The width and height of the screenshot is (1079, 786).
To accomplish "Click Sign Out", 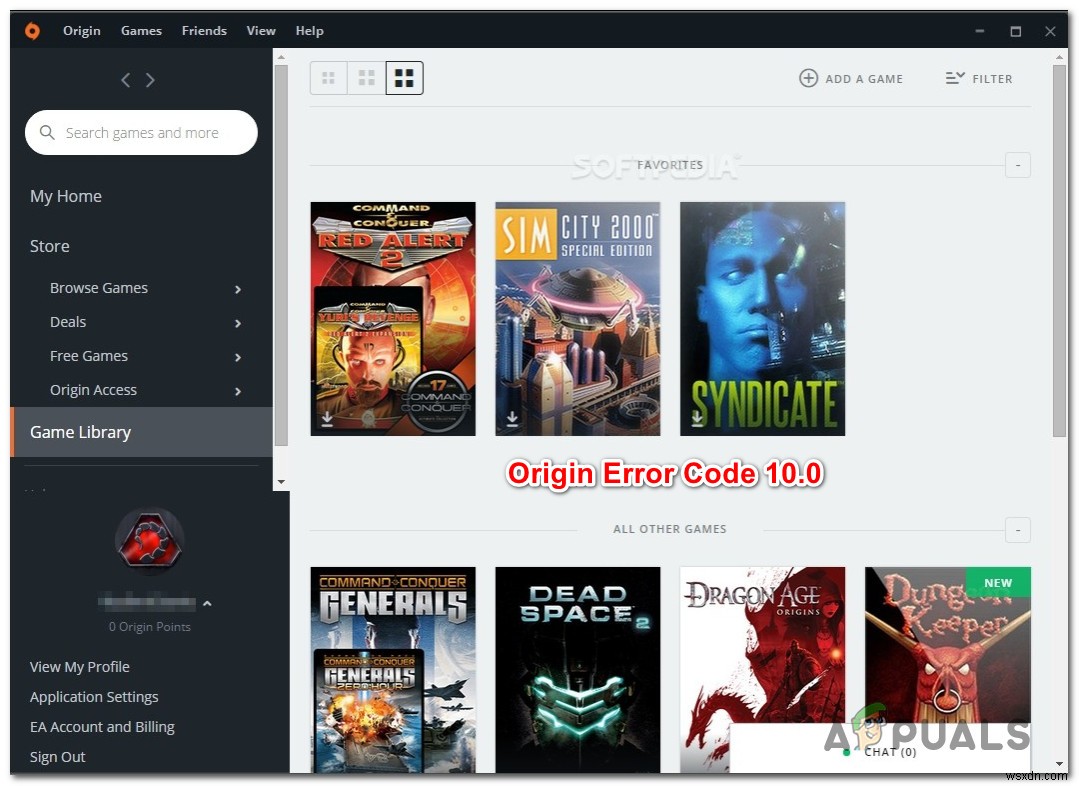I will (x=57, y=757).
